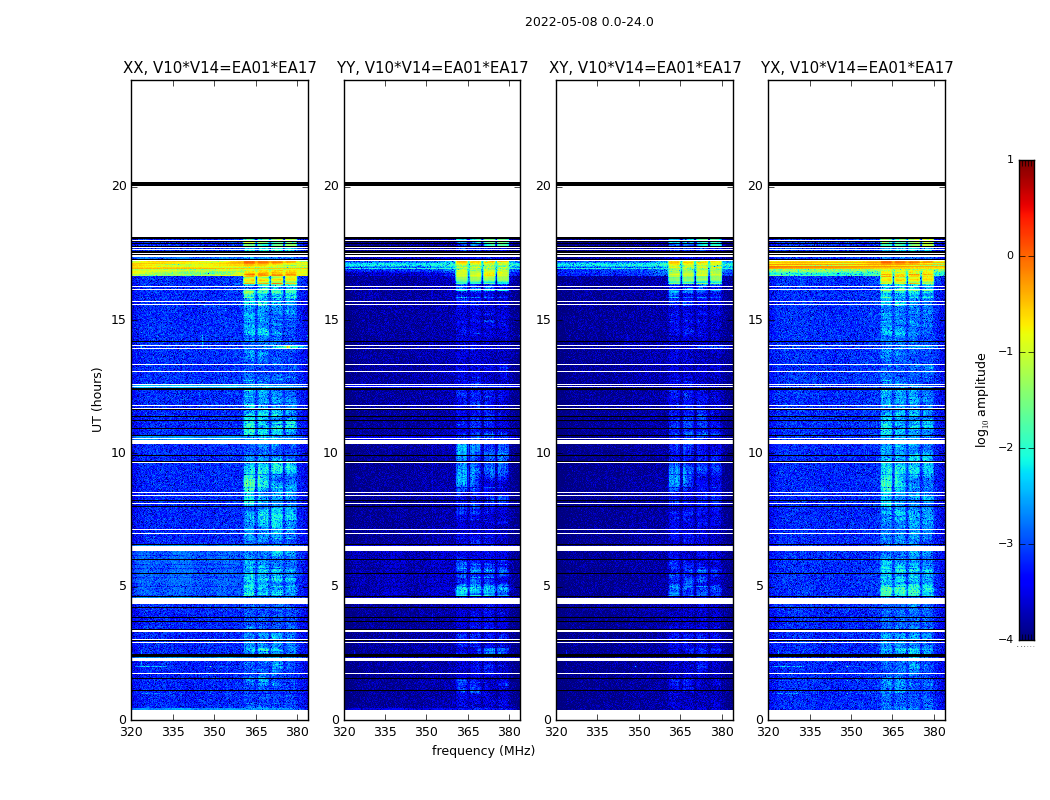
Task: Click the frequency (MHz) axis label
Action: (483, 750)
